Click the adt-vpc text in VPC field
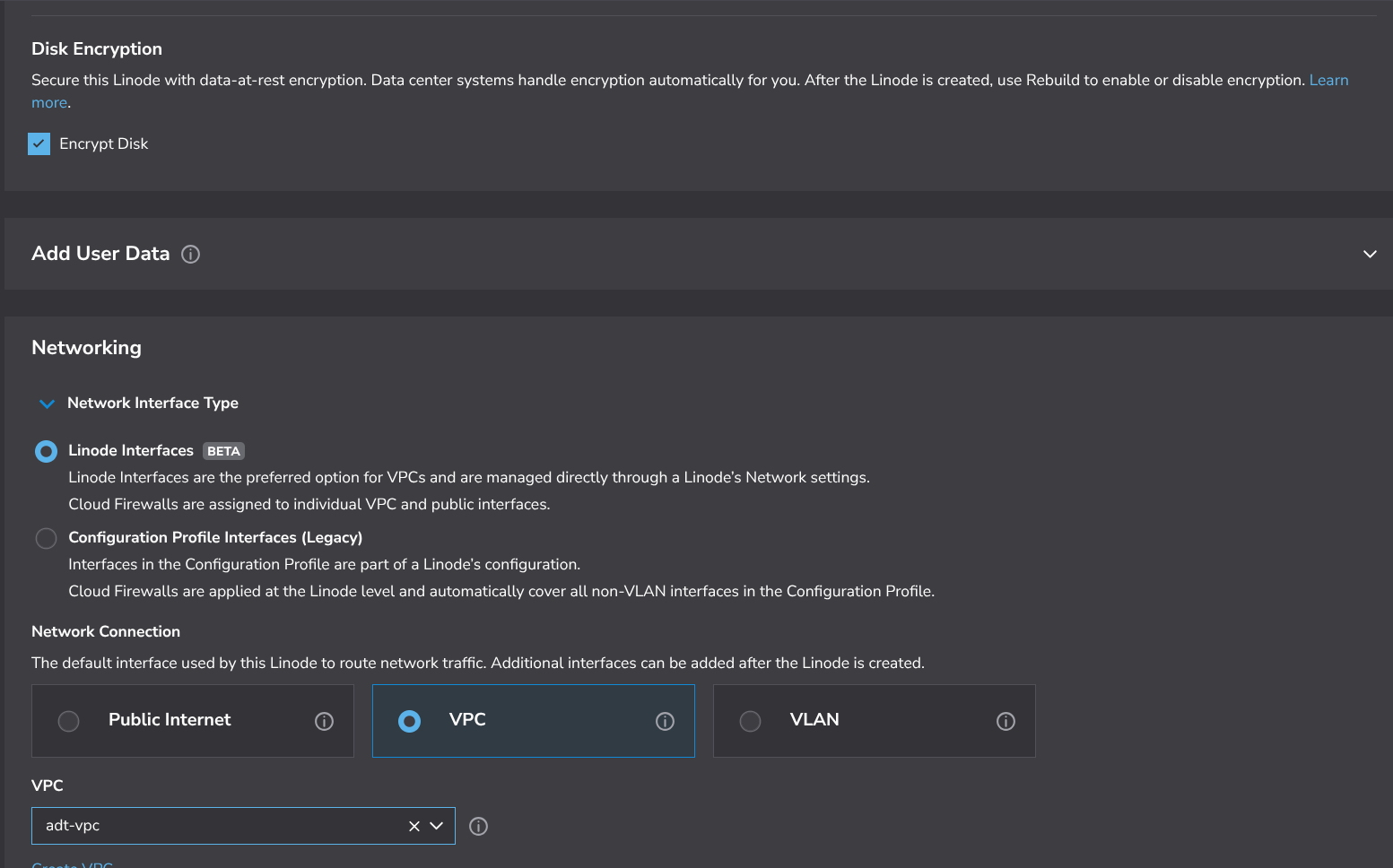 74,826
